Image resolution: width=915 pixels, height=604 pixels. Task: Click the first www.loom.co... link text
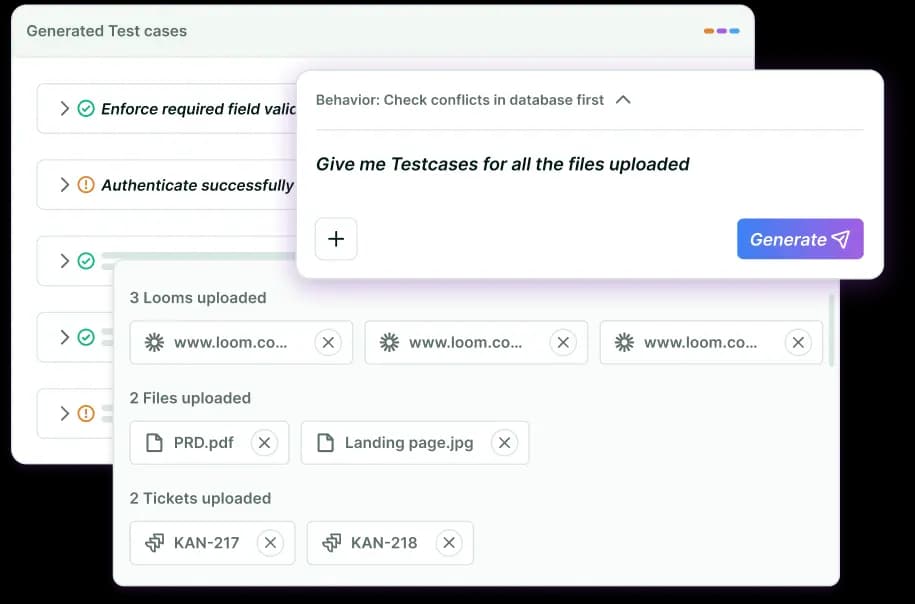(x=231, y=343)
